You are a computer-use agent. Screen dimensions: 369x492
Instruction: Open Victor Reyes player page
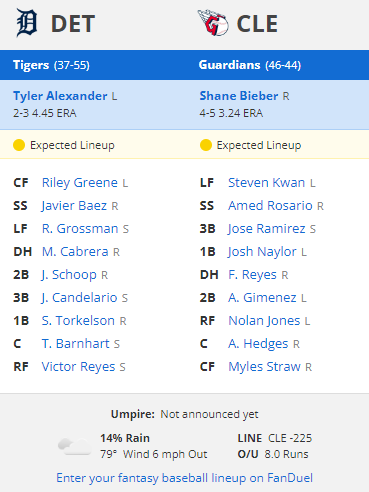[78, 367]
